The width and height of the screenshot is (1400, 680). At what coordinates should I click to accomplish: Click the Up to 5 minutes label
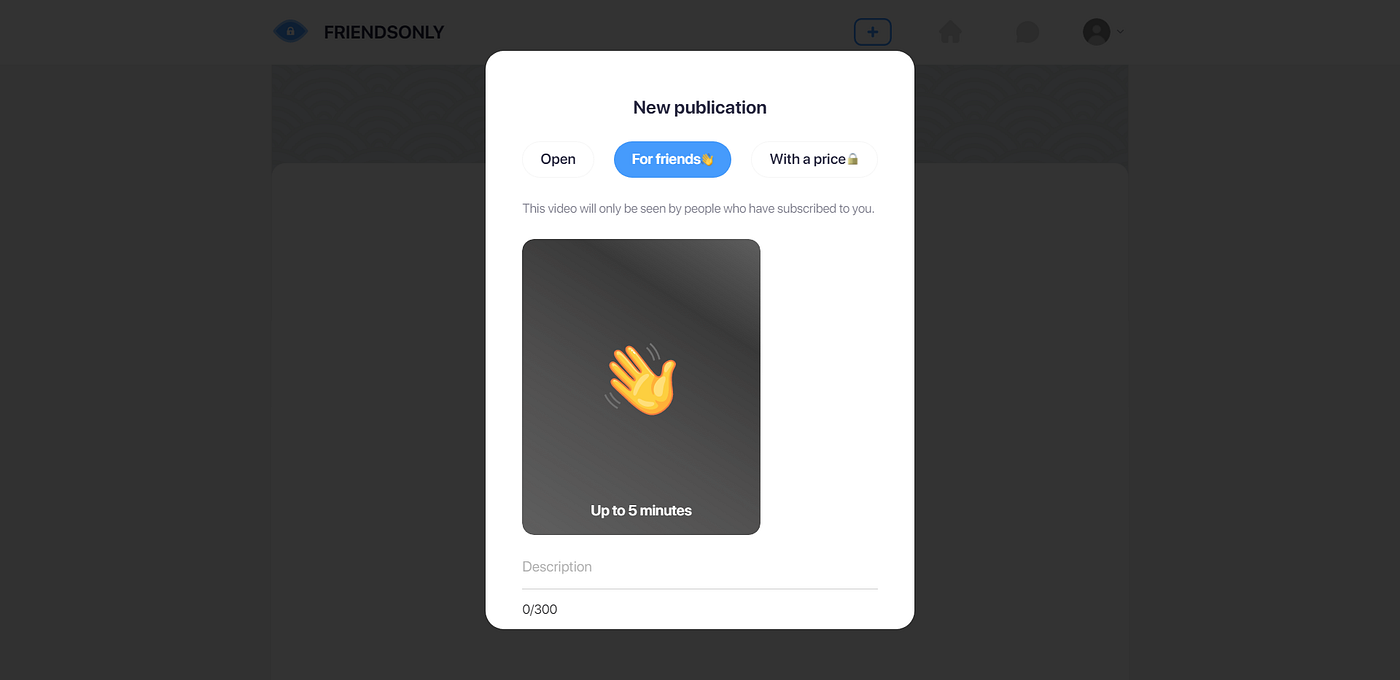641,510
